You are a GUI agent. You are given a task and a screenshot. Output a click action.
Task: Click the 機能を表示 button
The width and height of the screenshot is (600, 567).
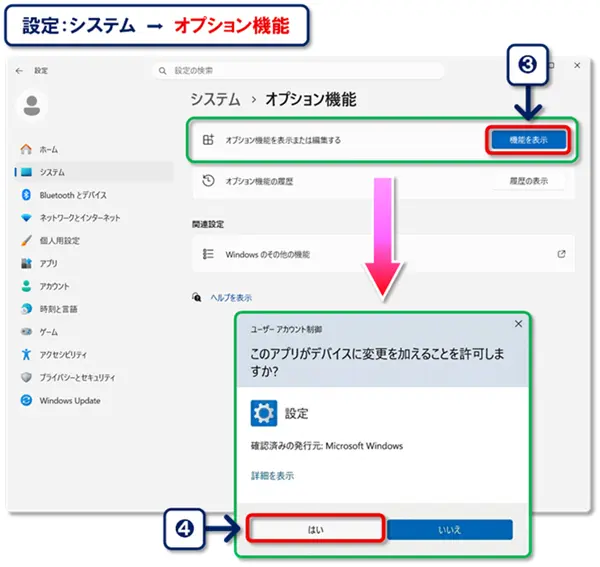tap(528, 140)
